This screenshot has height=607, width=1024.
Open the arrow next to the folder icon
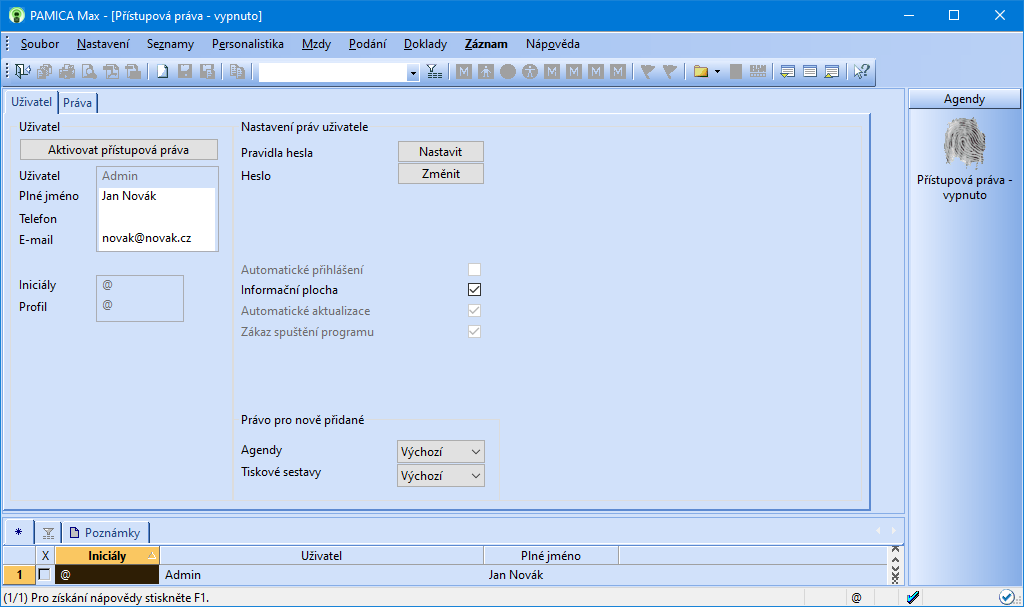click(717, 71)
